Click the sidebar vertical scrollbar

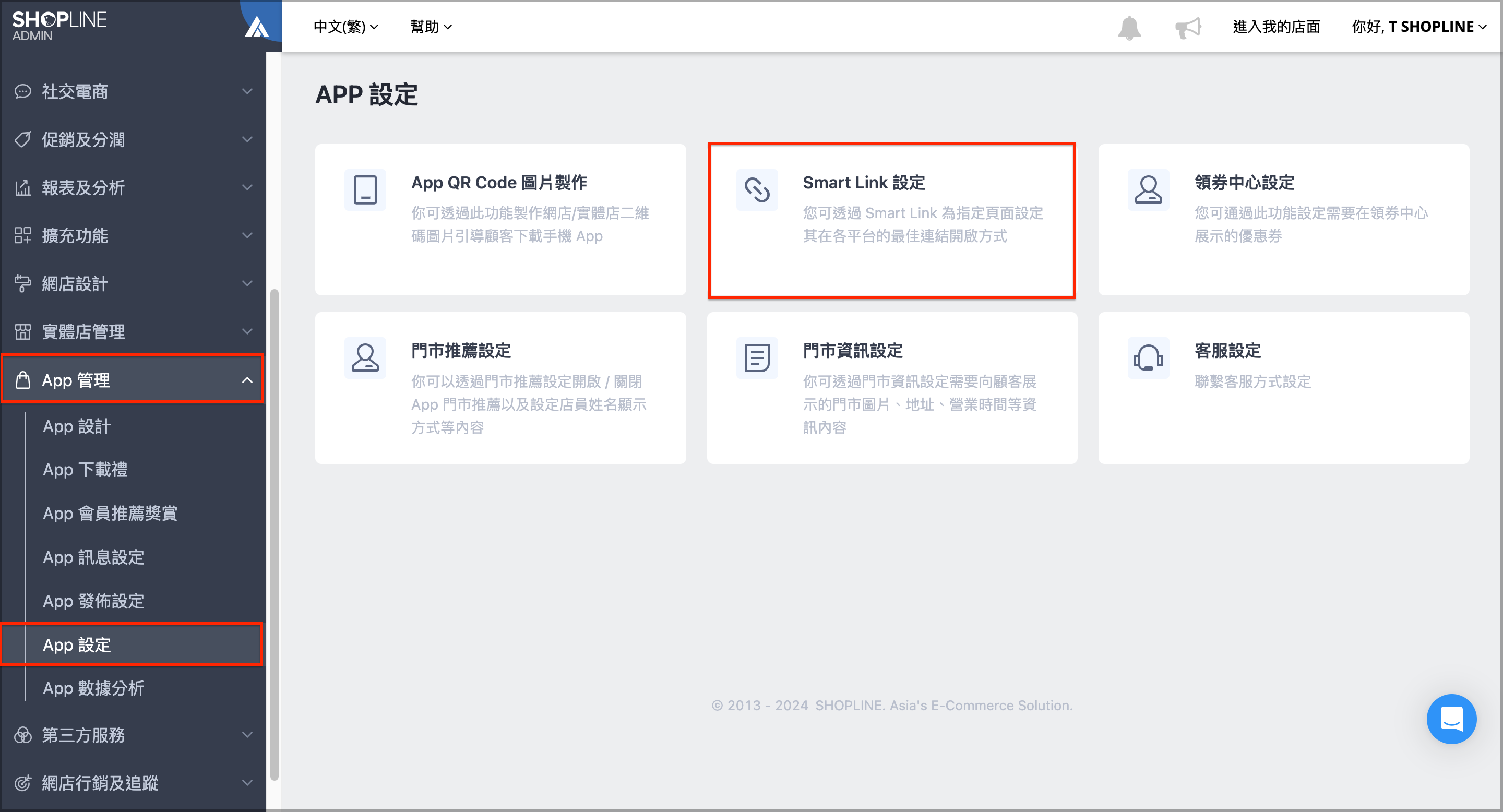tap(273, 534)
